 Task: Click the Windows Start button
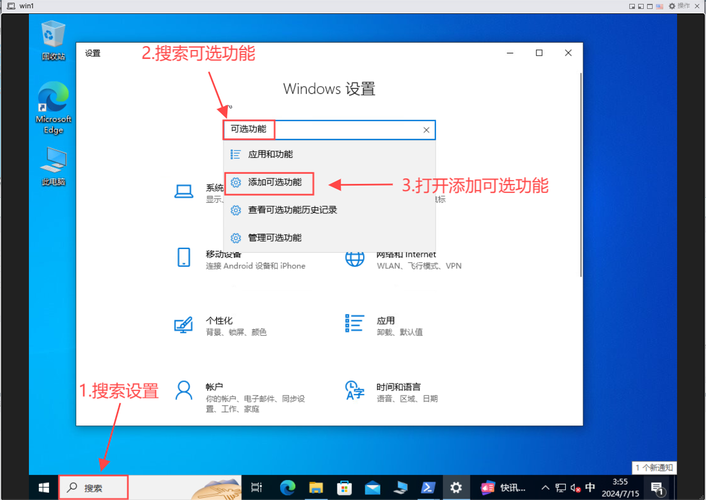point(44,487)
